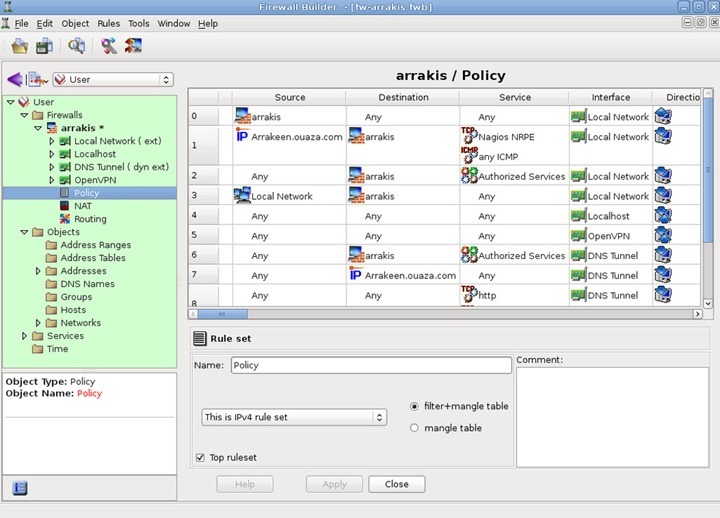720x518 pixels.
Task: Click the Help button in editor panel
Action: pyautogui.click(x=245, y=484)
